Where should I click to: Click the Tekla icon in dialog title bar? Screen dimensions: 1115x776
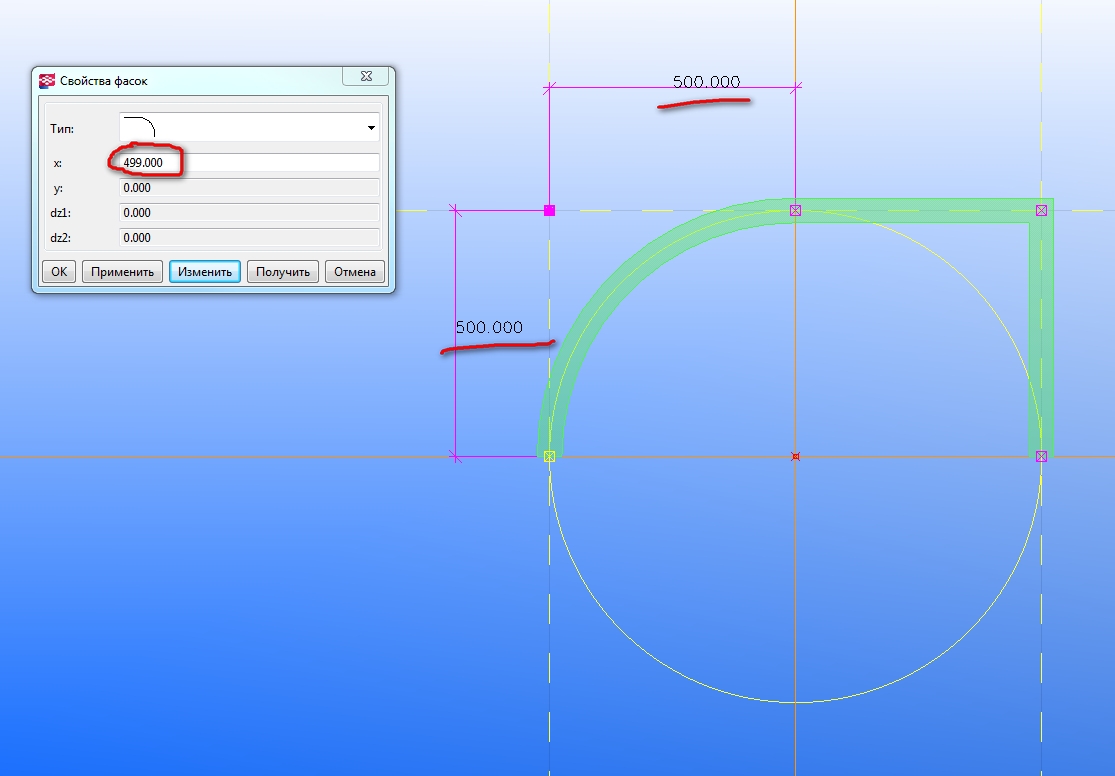(x=47, y=81)
